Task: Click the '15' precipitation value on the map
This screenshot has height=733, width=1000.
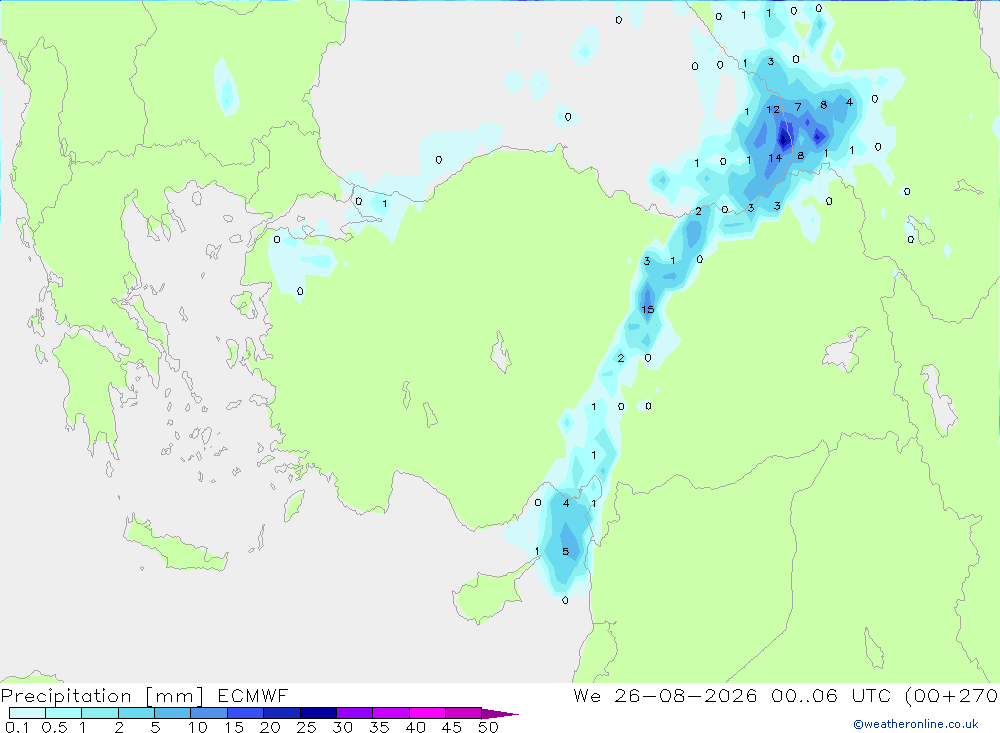Action: 647,309
